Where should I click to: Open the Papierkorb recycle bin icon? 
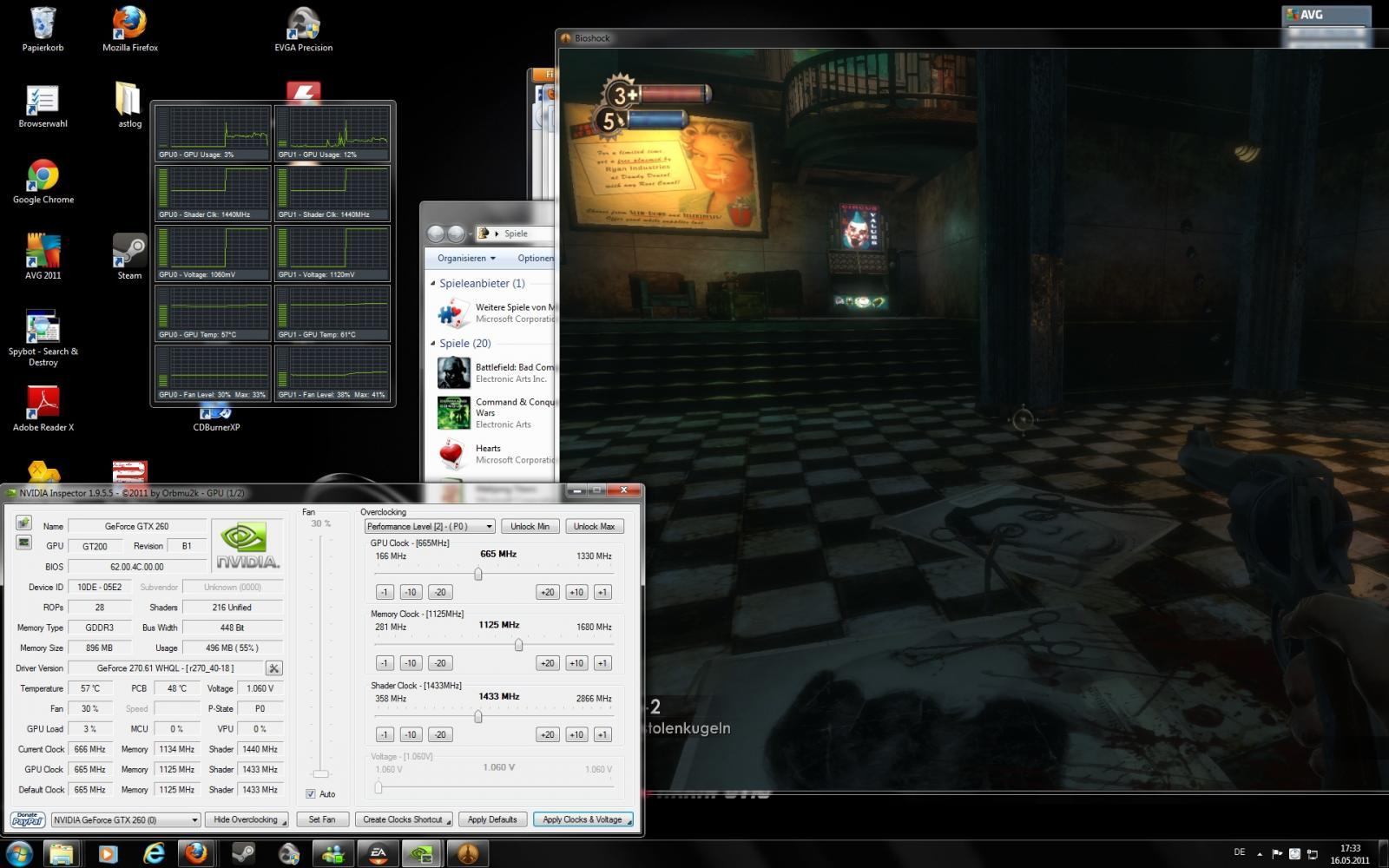click(x=43, y=30)
